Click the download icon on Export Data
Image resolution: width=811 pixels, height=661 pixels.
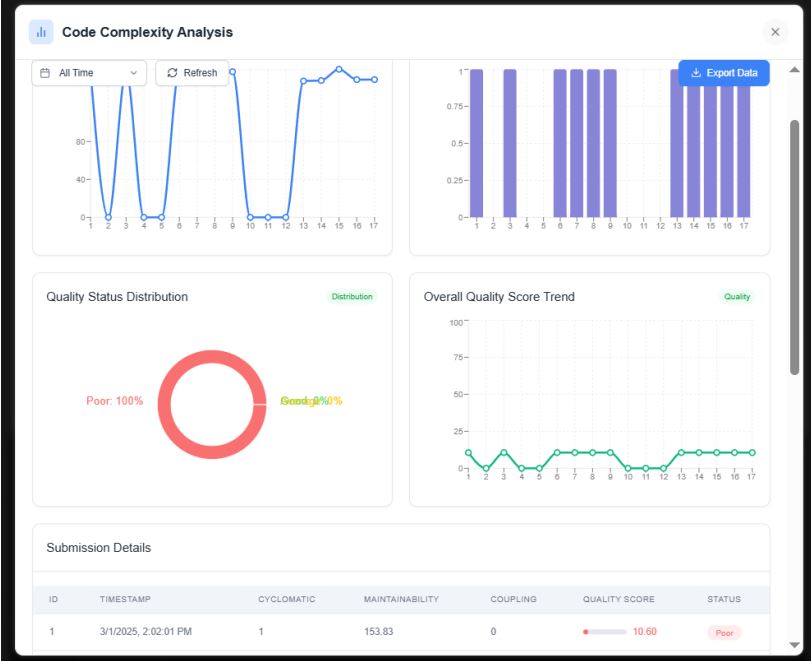[696, 73]
